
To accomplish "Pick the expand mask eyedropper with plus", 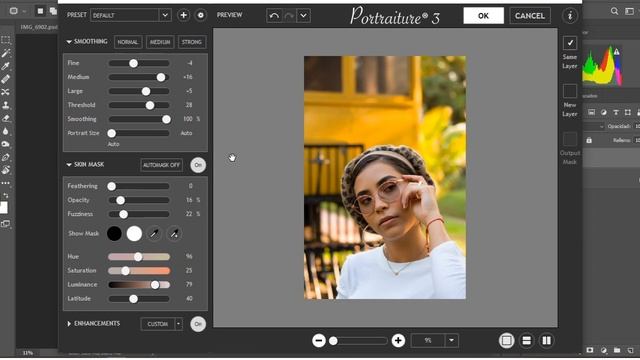I will click(174, 234).
